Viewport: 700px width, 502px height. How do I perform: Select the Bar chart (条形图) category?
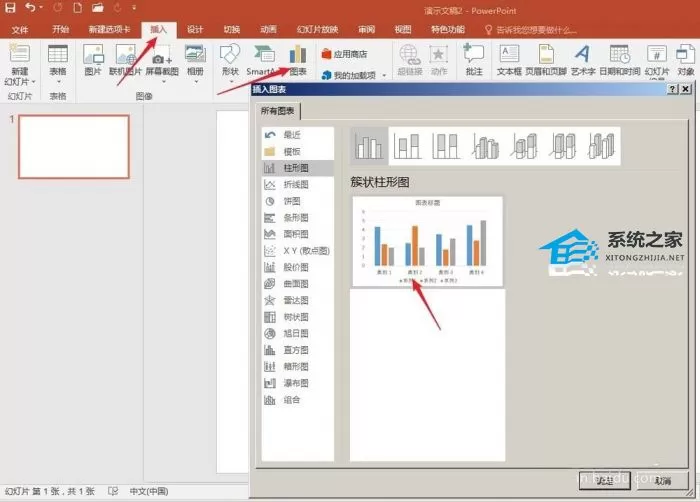pyautogui.click(x=297, y=218)
